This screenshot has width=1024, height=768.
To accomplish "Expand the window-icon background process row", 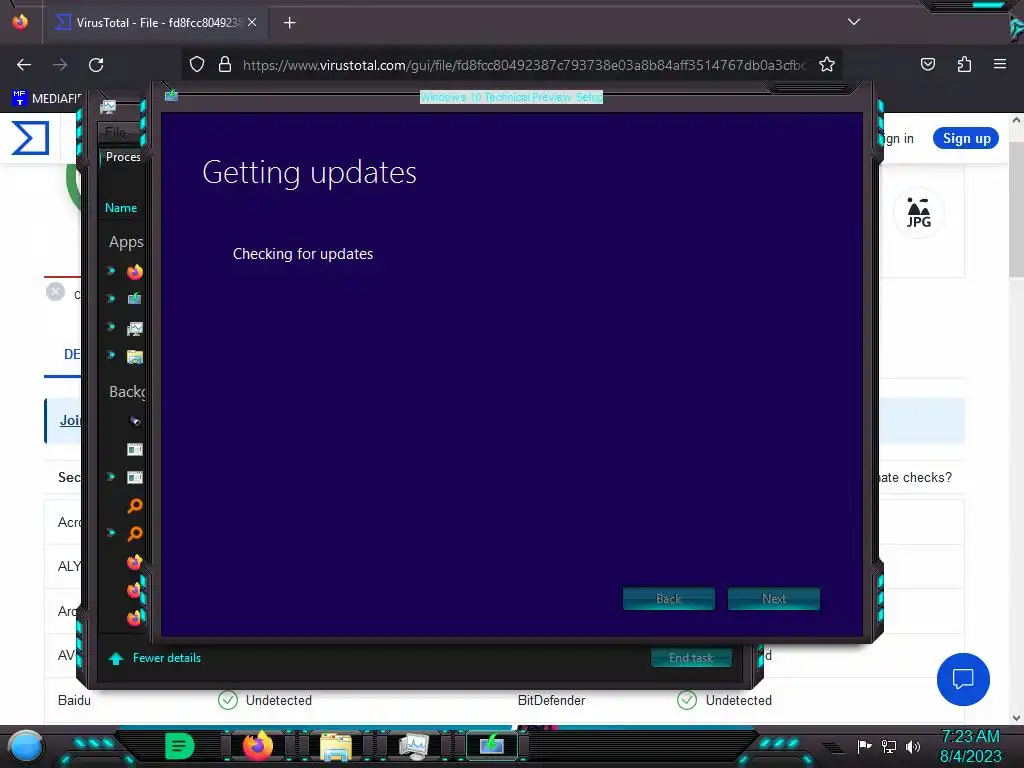I will (x=111, y=477).
